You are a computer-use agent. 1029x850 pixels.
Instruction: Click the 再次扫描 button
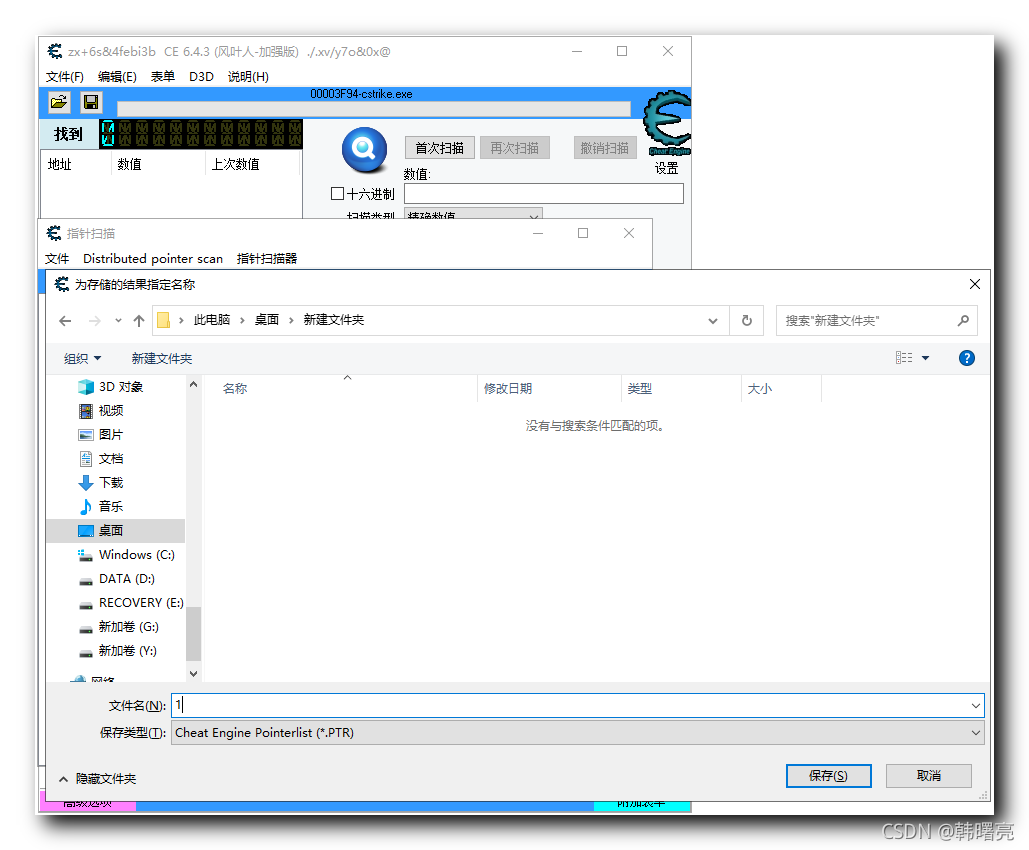tap(514, 148)
